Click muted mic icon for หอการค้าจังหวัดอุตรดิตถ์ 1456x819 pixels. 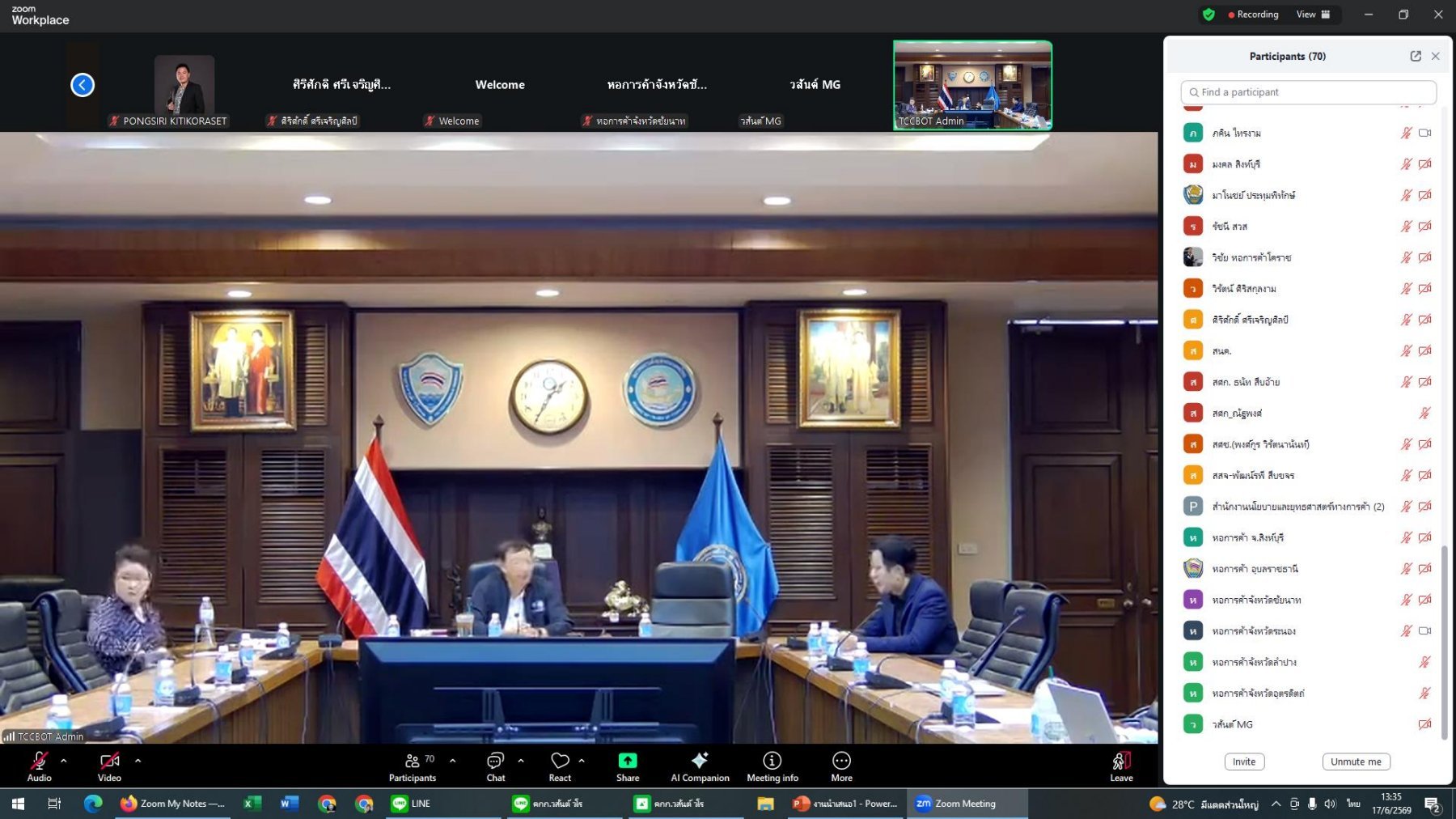[1425, 694]
